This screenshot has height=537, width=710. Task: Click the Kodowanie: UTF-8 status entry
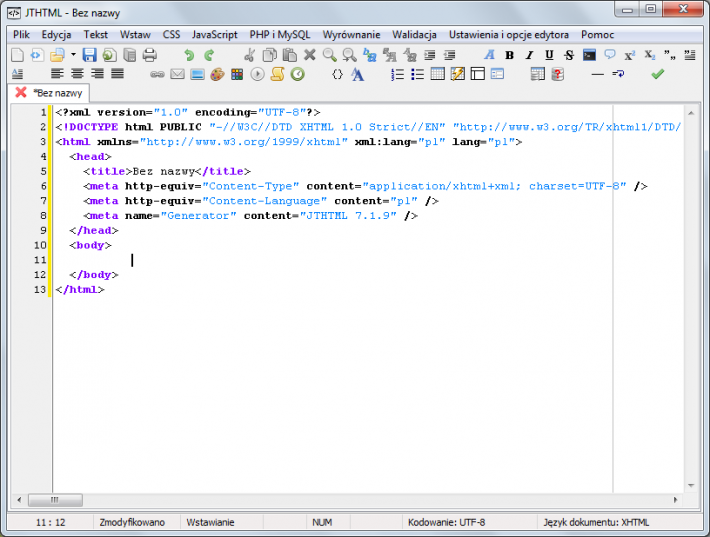pos(446,522)
